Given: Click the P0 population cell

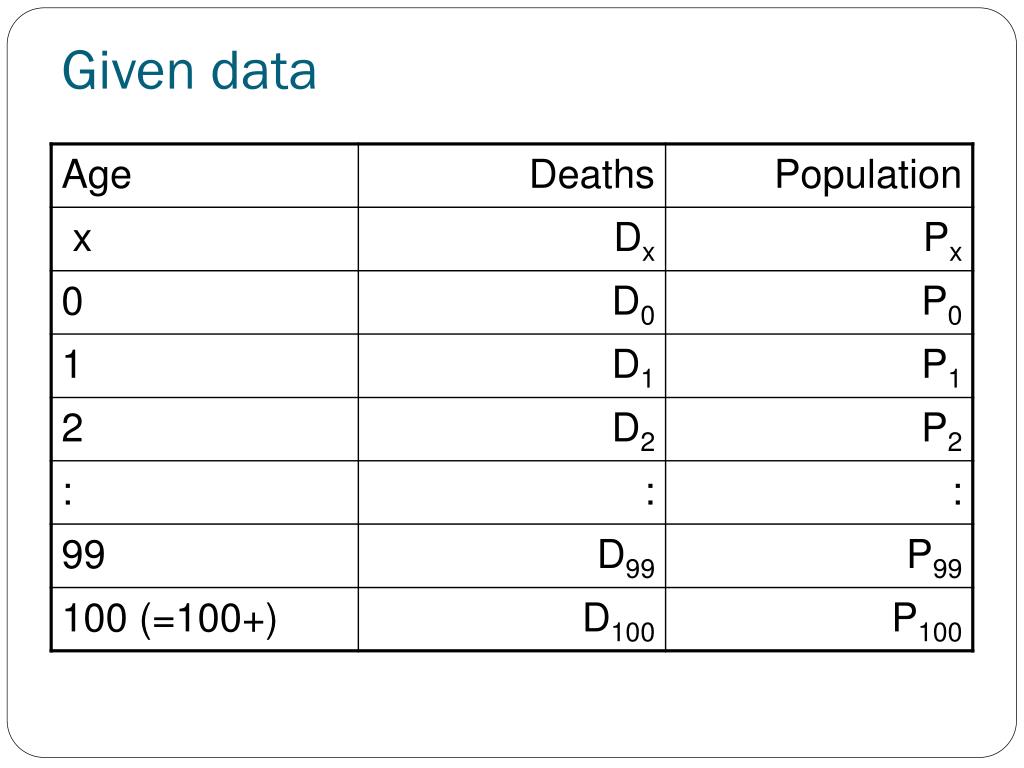Looking at the screenshot, I should tap(819, 302).
